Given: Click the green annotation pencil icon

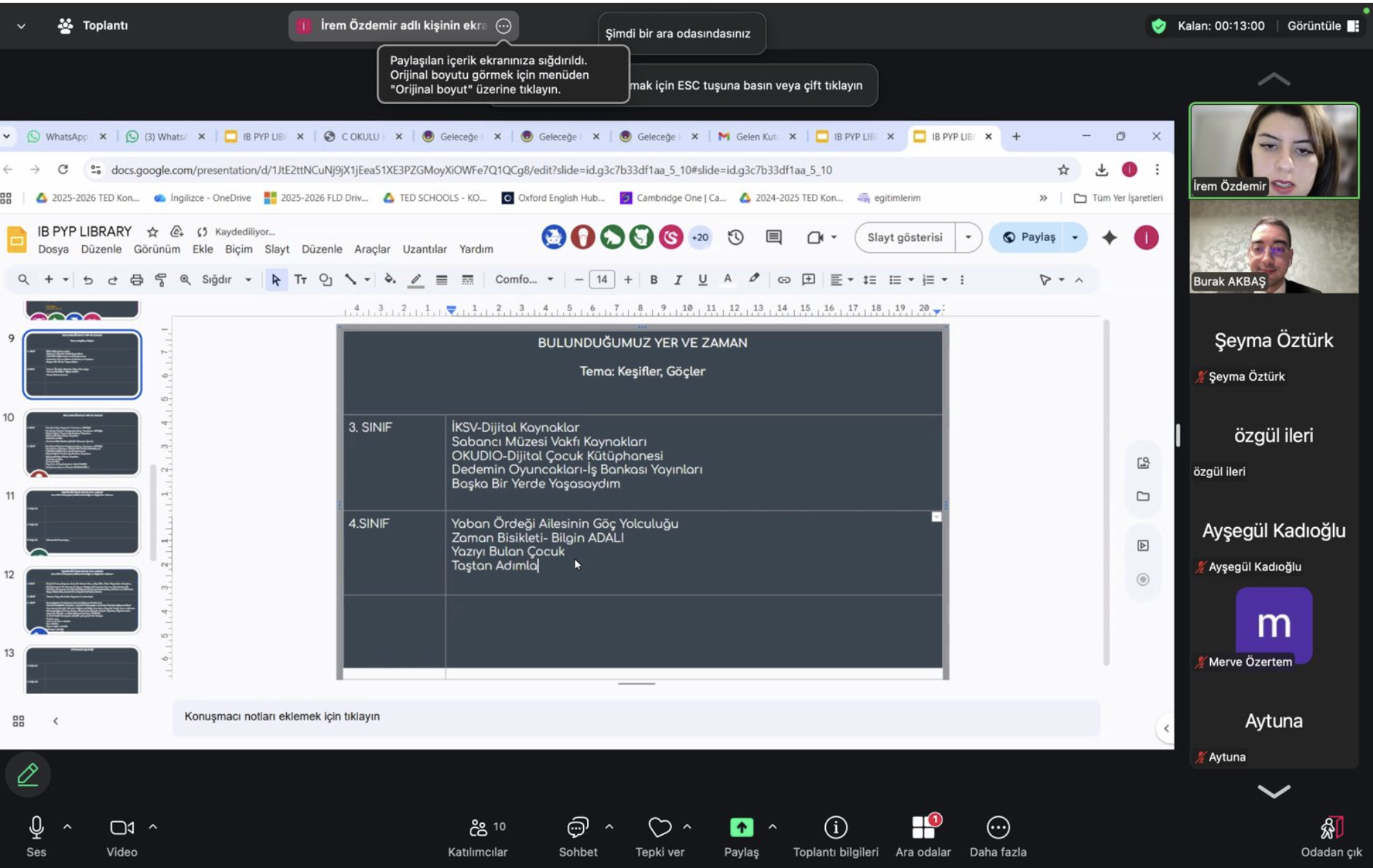Looking at the screenshot, I should tap(28, 774).
